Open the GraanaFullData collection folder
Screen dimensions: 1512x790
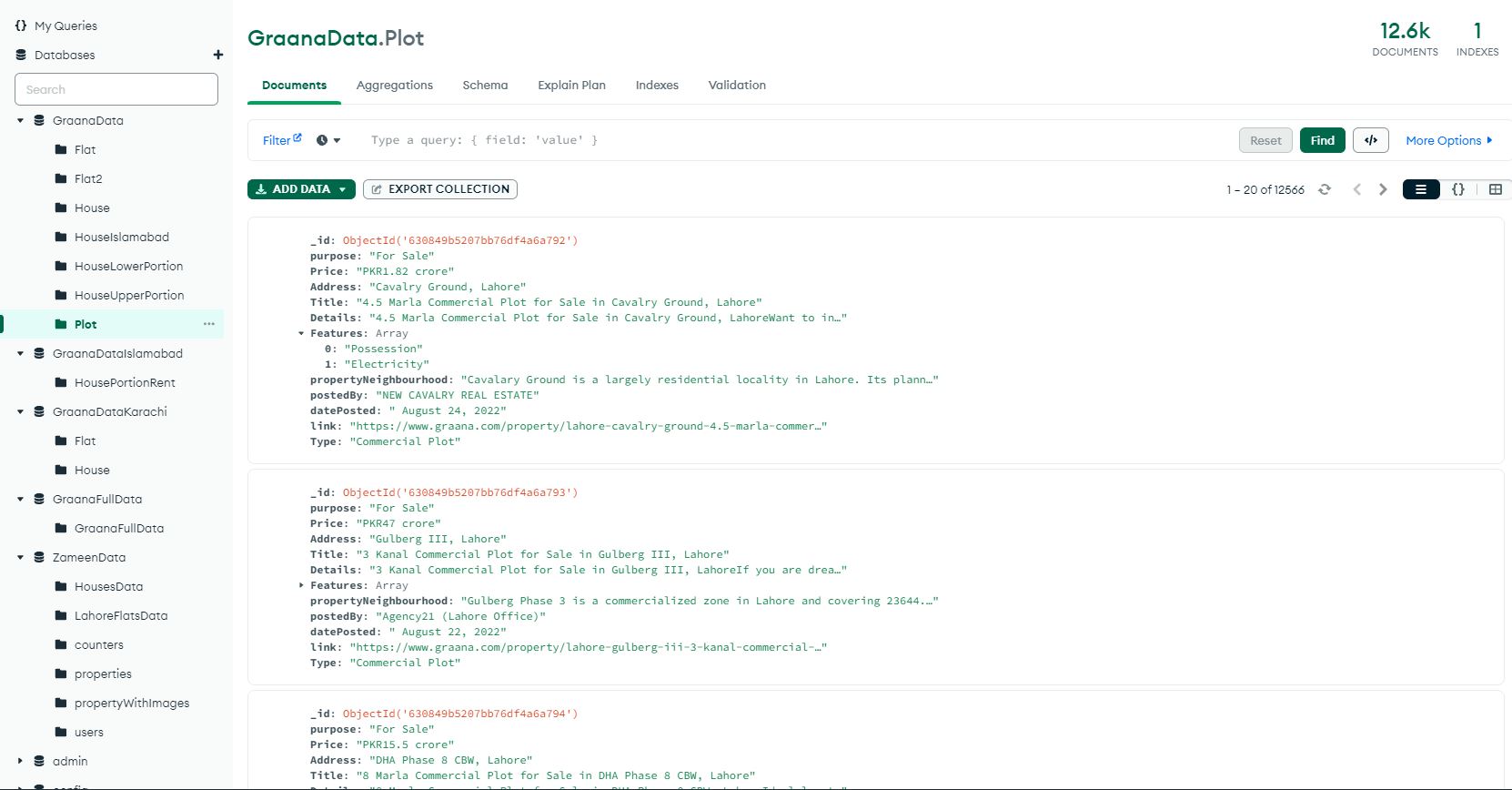pyautogui.click(x=119, y=528)
